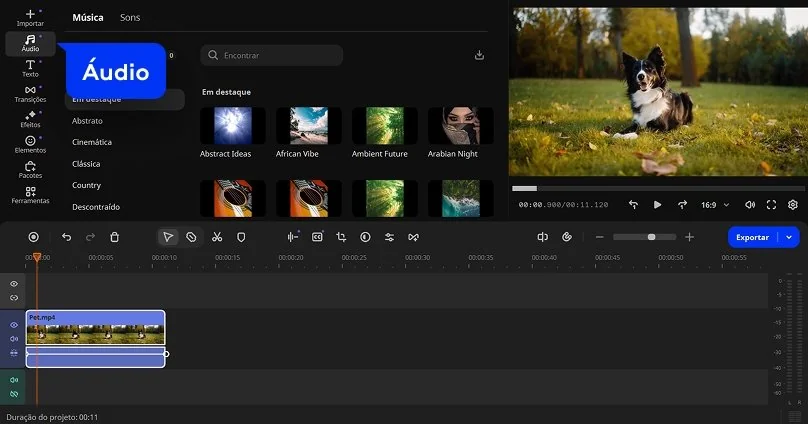808x424 pixels.
Task: Click the Texto tool in sidebar
Action: [x=30, y=68]
